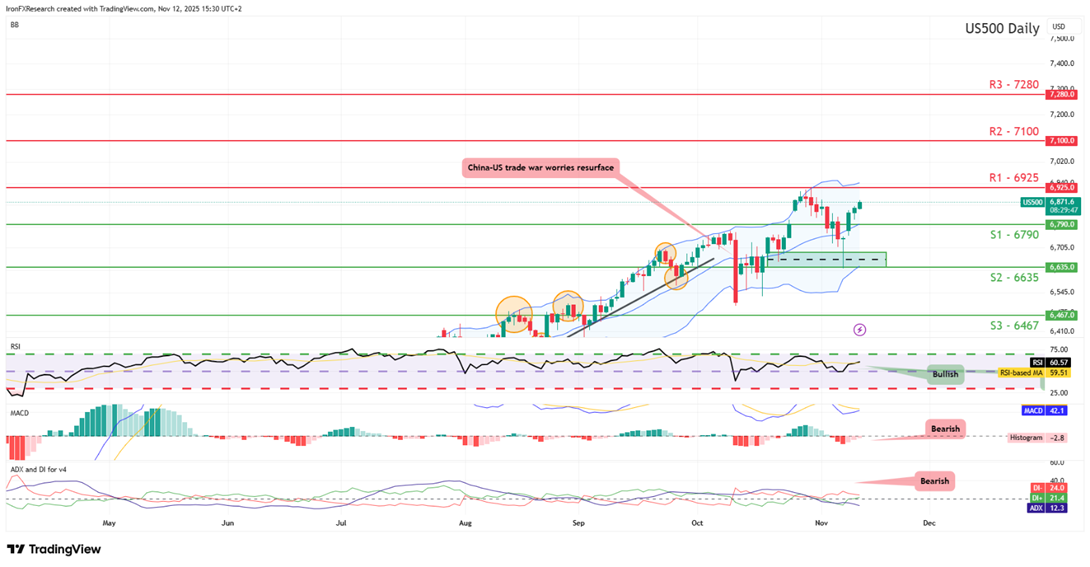Click the Sep label on time axis
1090x567 pixels.
click(578, 522)
